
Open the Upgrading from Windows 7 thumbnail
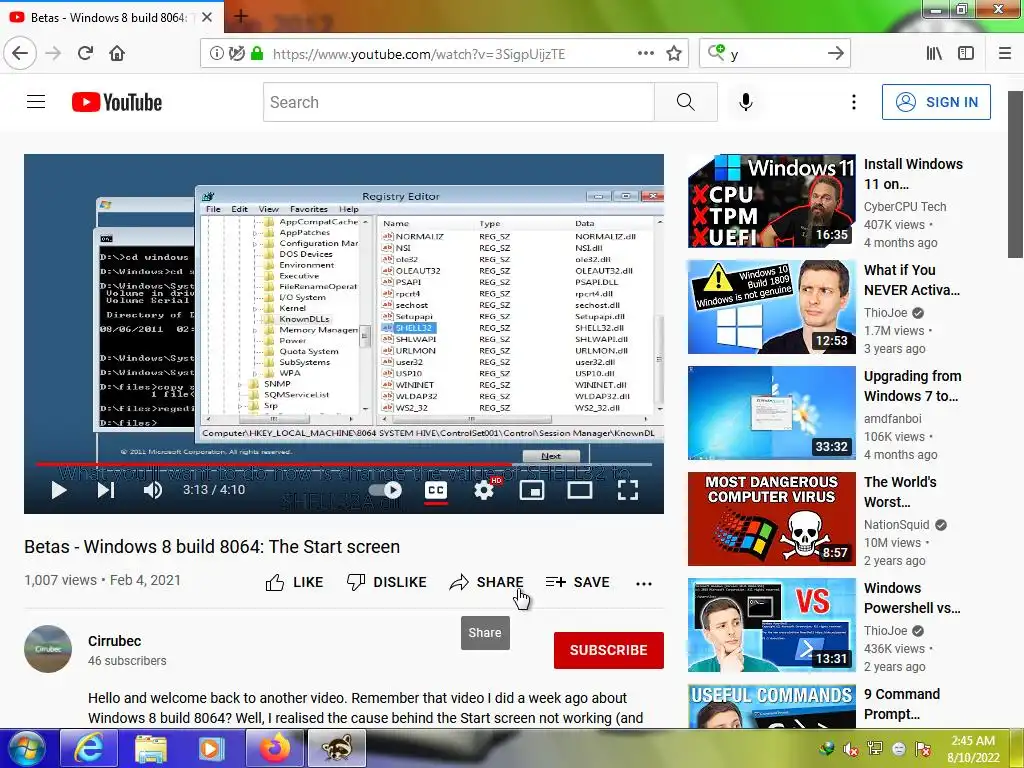coord(771,413)
